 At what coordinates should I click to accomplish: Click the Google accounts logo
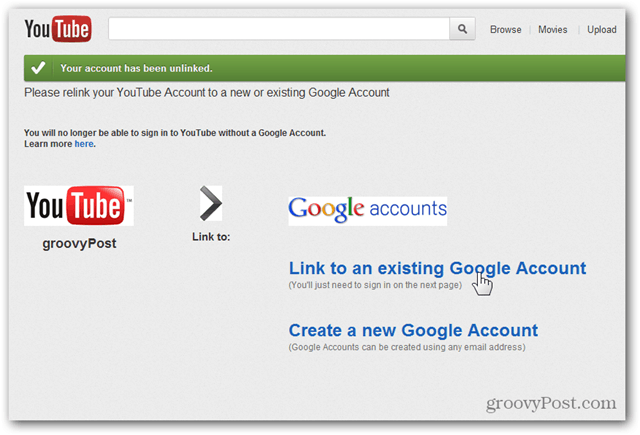[x=367, y=210]
